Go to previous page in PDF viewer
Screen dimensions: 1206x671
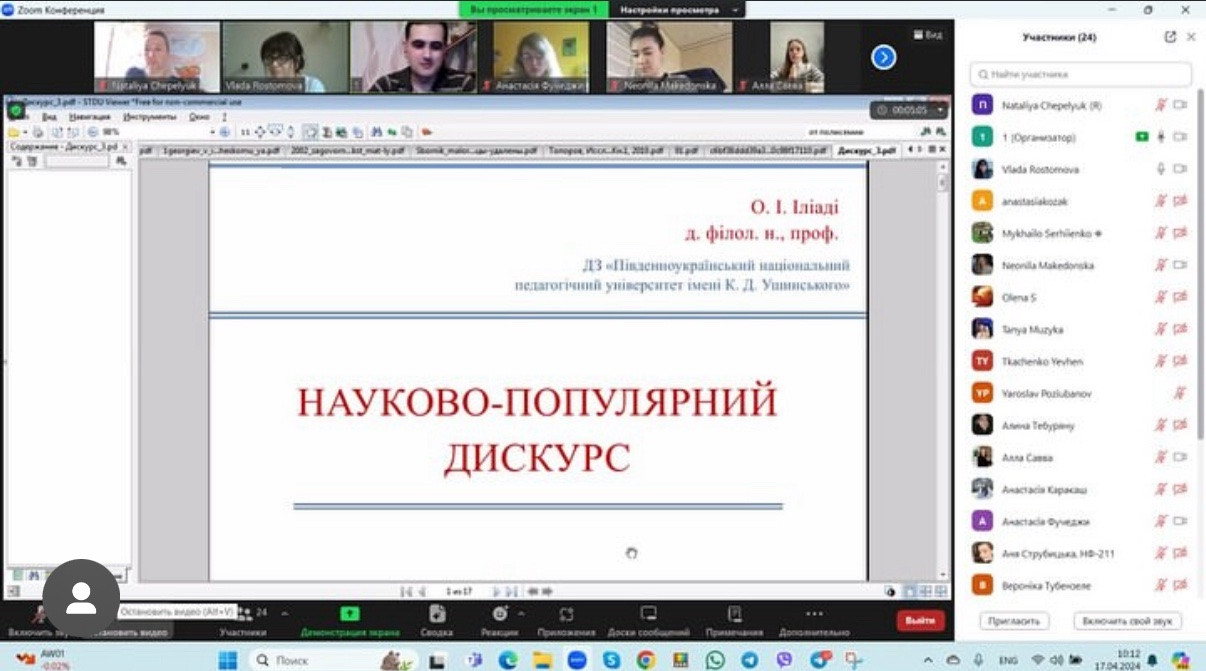(422, 591)
